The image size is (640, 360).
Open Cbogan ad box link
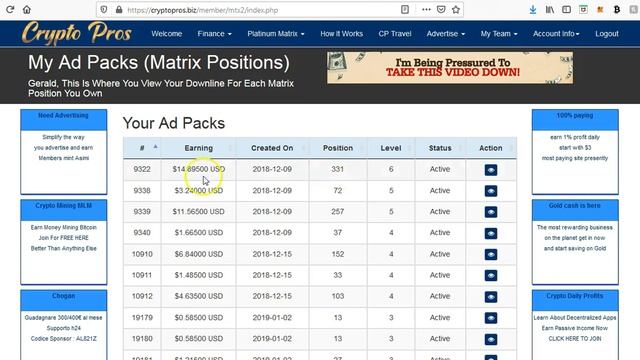pos(64,324)
